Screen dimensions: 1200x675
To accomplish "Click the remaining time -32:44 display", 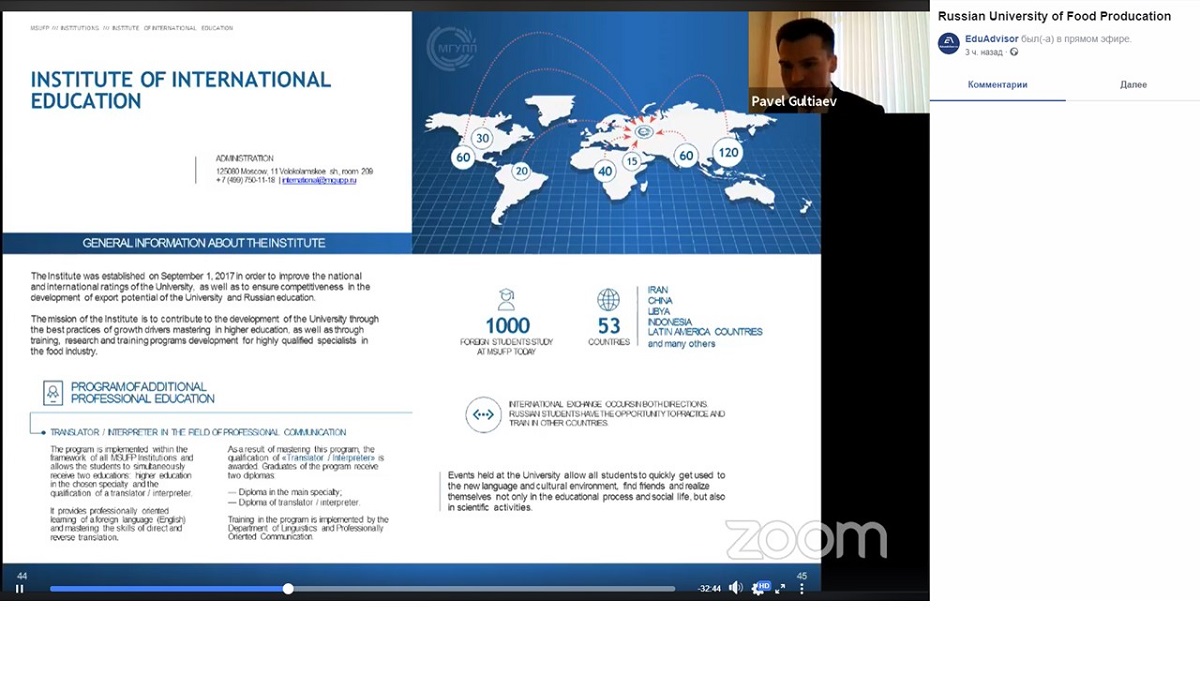I will coord(709,589).
